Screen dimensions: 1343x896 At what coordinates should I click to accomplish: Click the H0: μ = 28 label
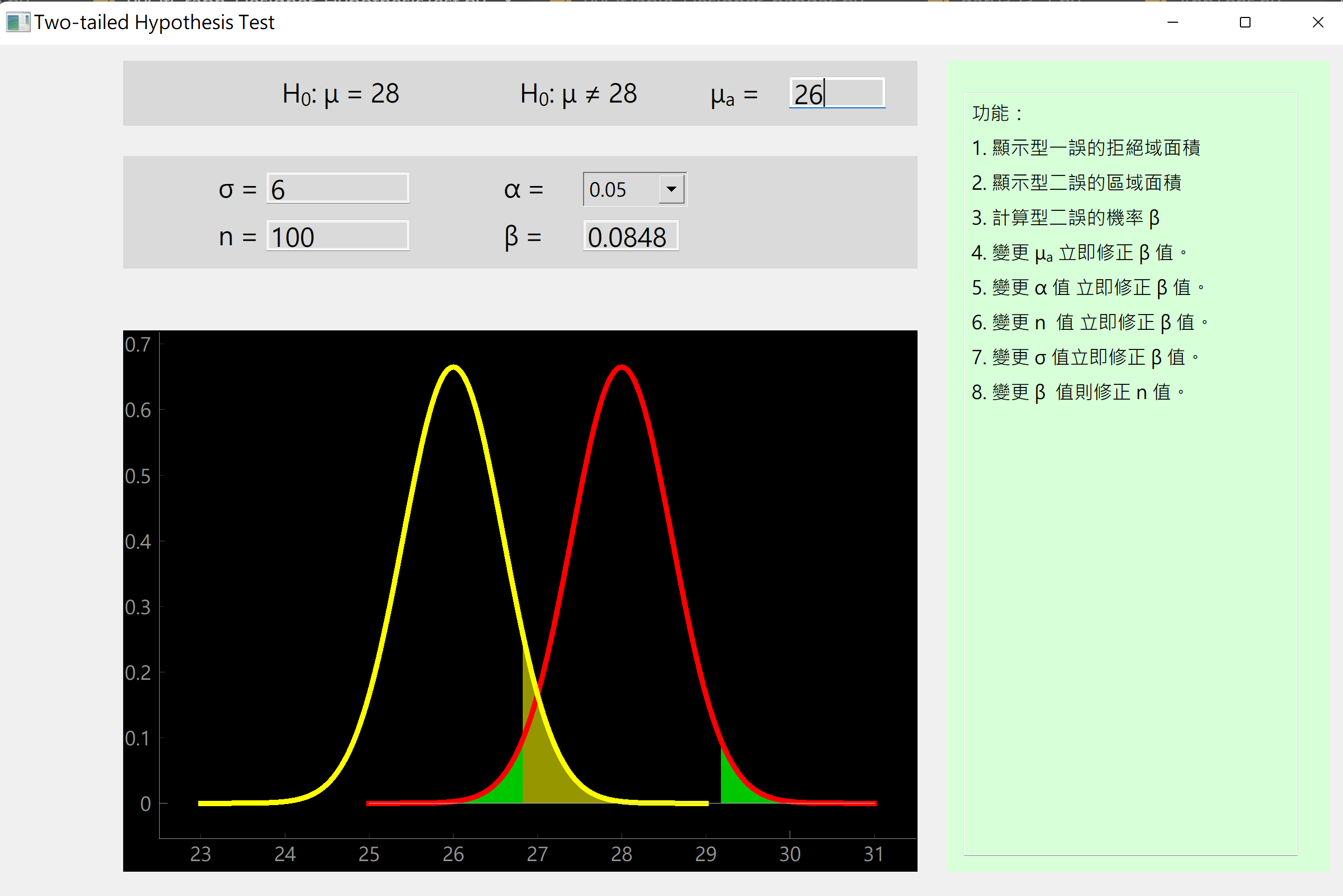click(340, 94)
